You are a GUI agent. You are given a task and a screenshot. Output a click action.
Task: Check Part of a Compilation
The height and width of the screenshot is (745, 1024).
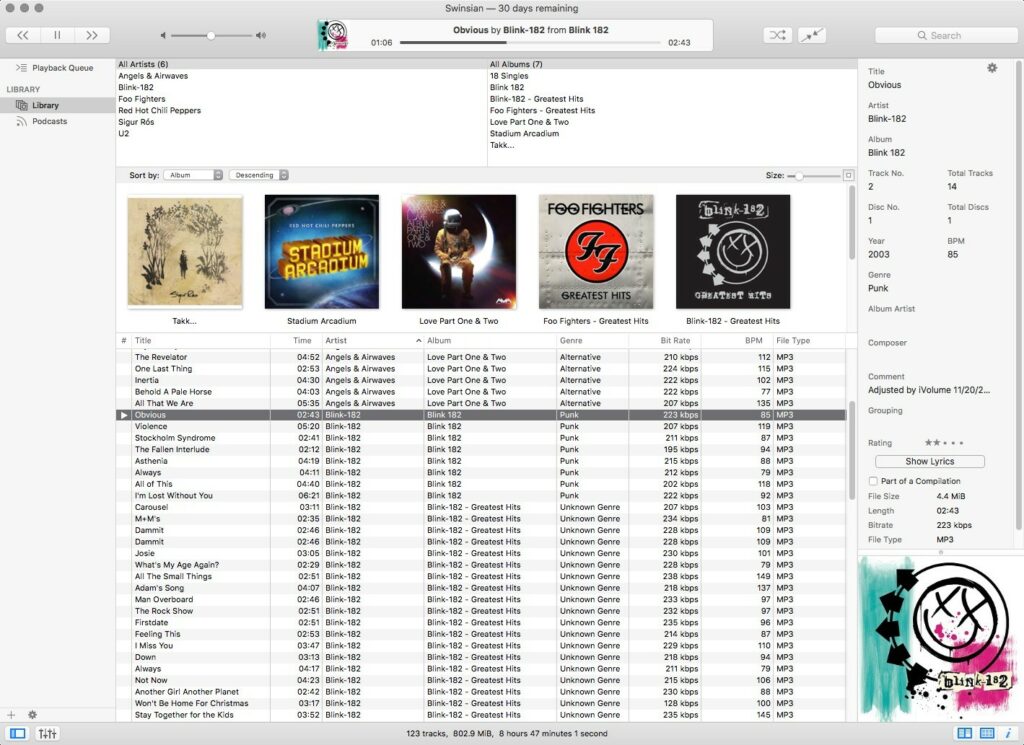873,481
